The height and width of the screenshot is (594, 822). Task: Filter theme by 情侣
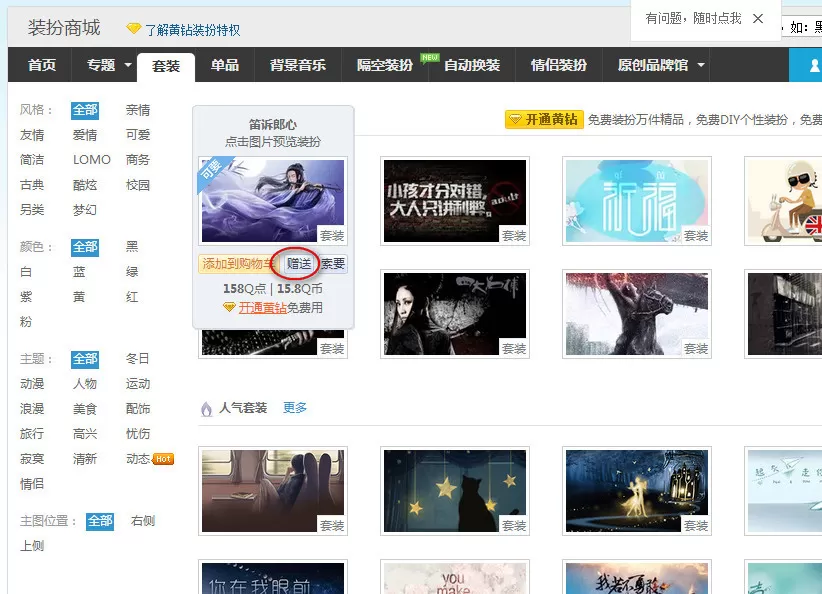point(32,484)
